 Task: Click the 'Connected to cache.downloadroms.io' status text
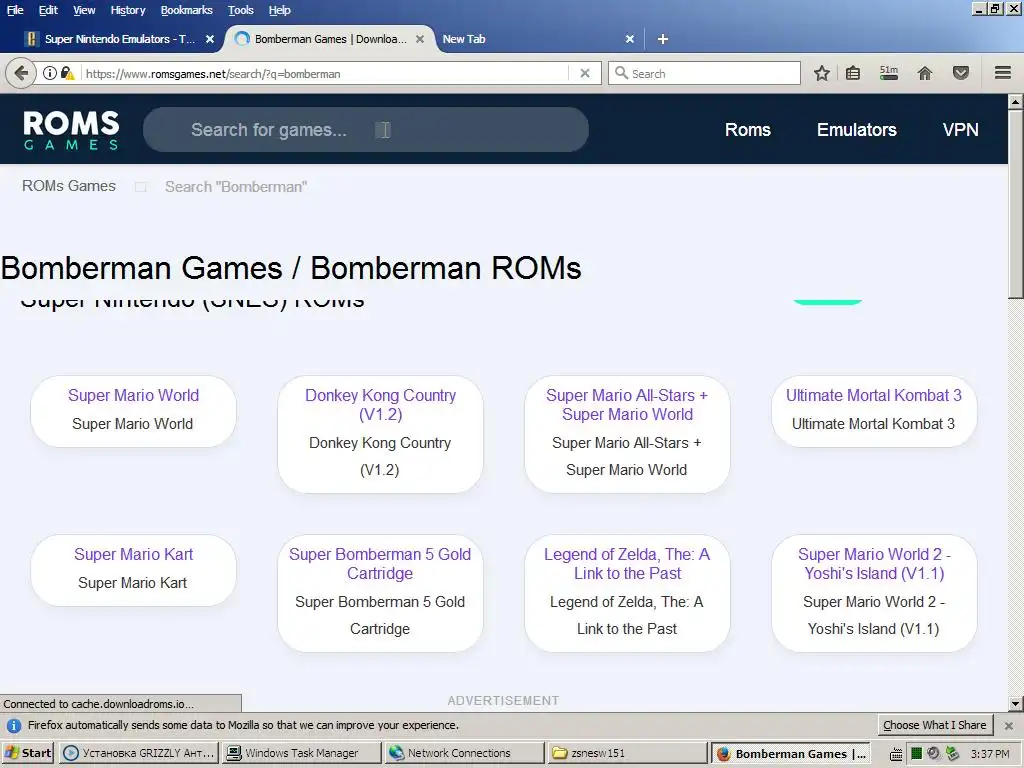click(99, 704)
